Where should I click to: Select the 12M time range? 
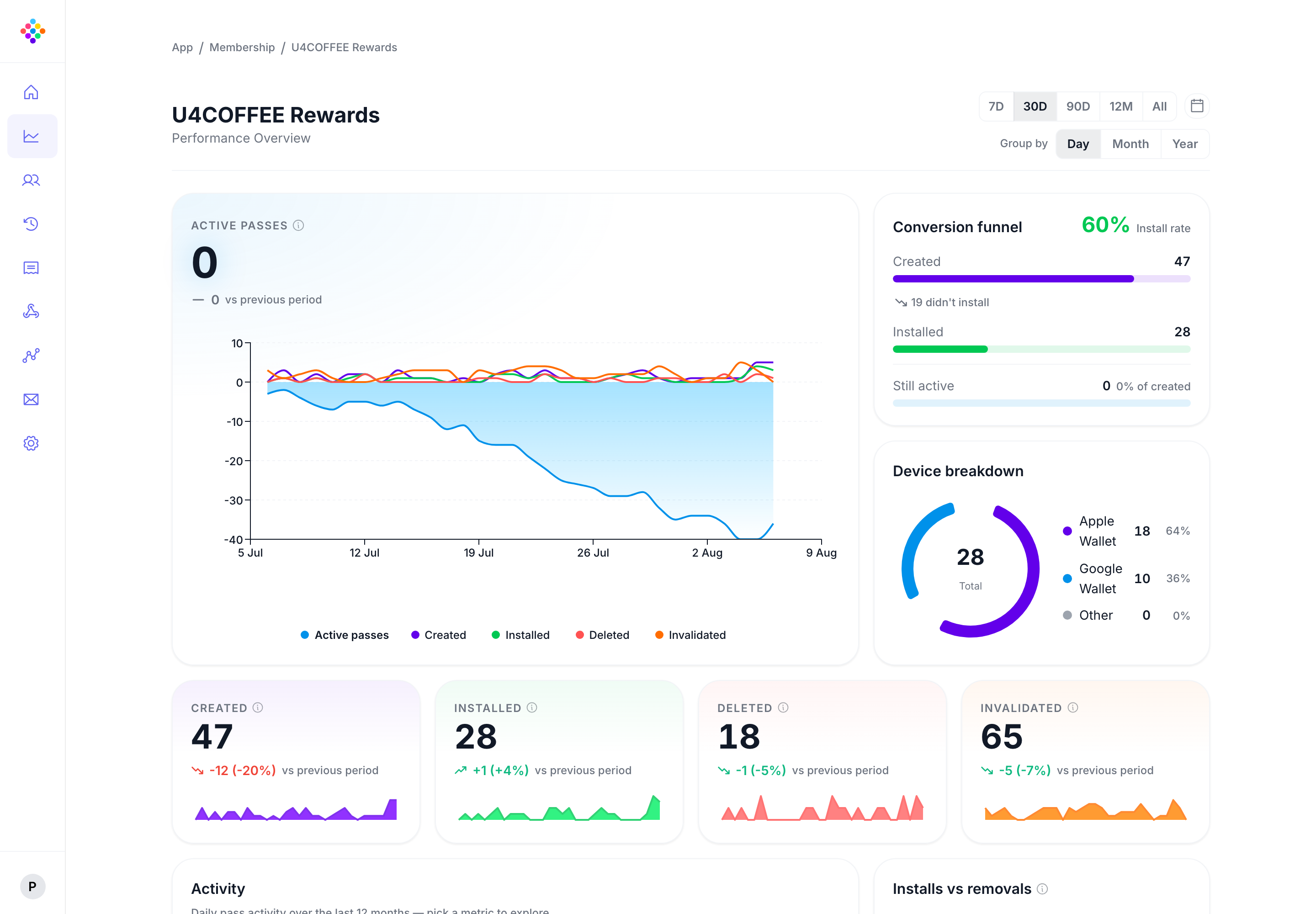point(1121,106)
